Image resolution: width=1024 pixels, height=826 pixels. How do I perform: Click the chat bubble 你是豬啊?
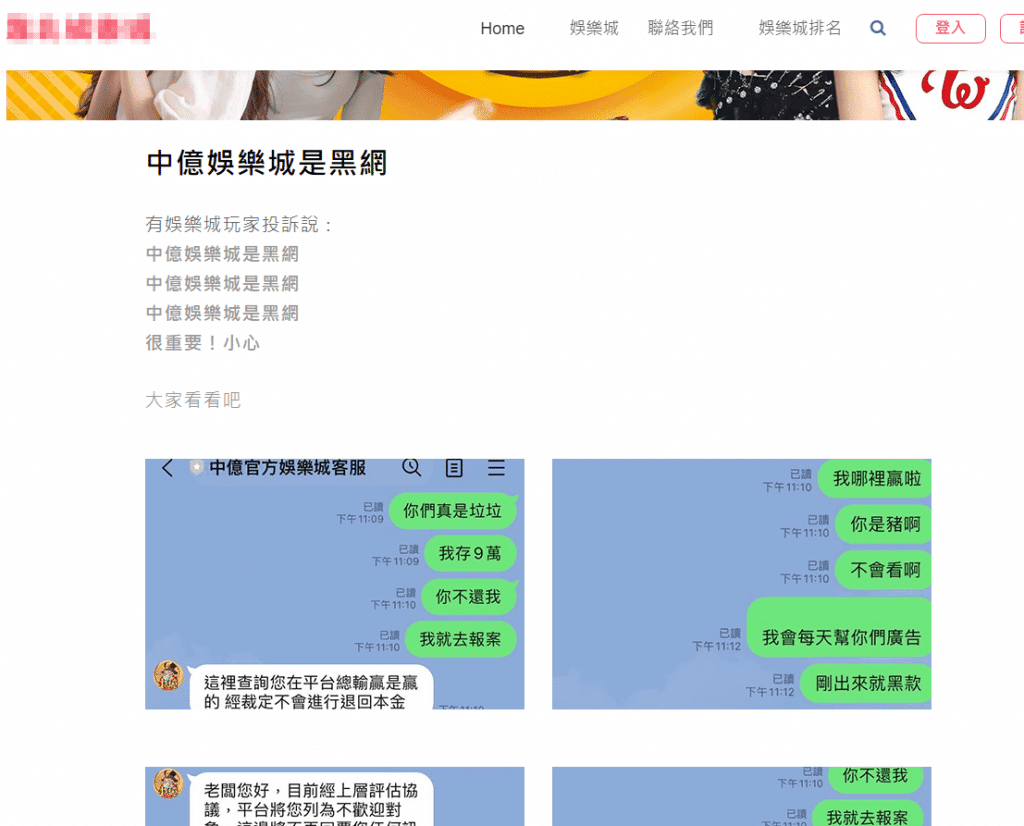click(884, 524)
